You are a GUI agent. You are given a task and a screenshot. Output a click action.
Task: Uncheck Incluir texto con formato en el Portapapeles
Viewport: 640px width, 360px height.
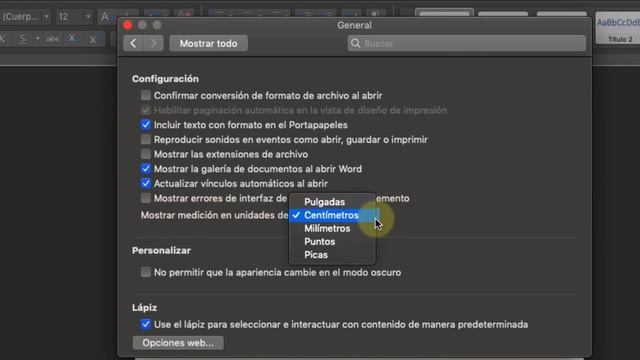click(x=146, y=125)
